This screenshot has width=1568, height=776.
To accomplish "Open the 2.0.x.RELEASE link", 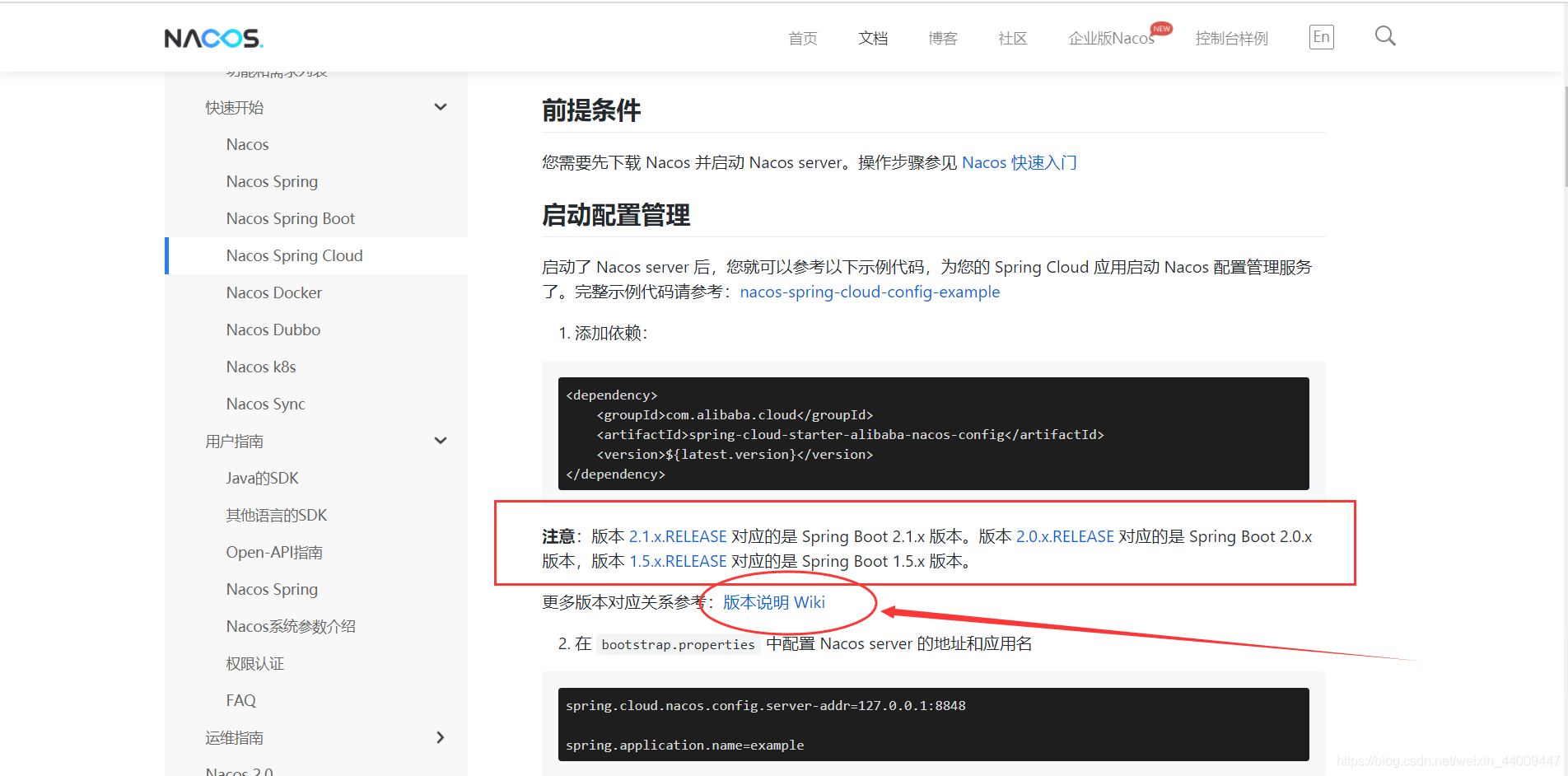I will (1065, 536).
